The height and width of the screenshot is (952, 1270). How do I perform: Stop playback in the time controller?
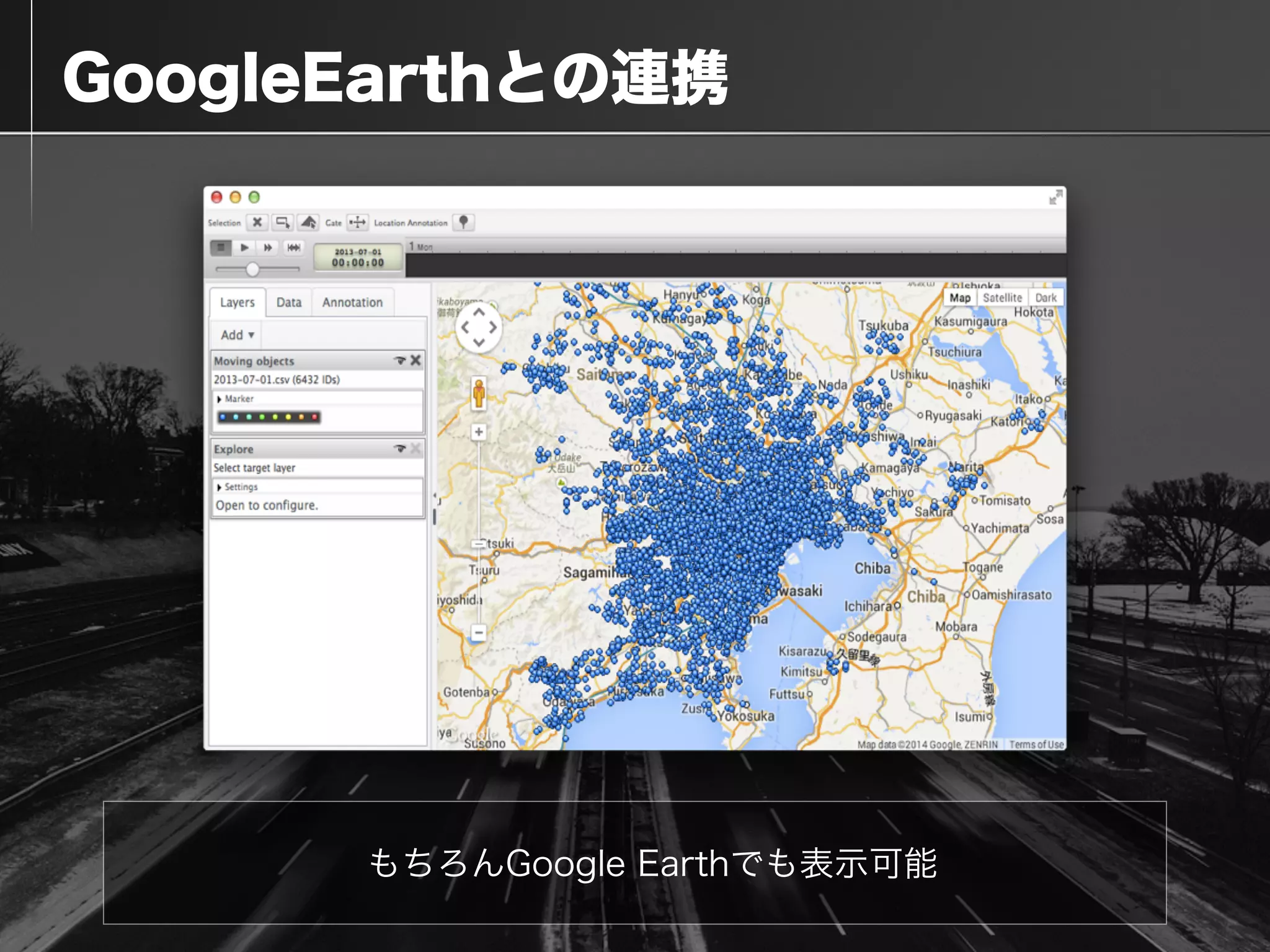click(221, 247)
